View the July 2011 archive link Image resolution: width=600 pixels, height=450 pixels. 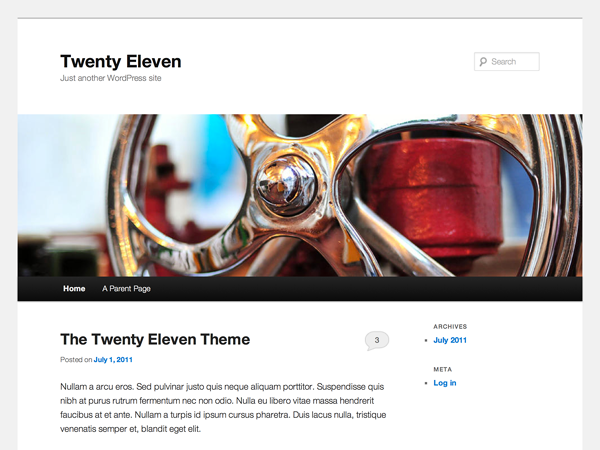point(450,341)
